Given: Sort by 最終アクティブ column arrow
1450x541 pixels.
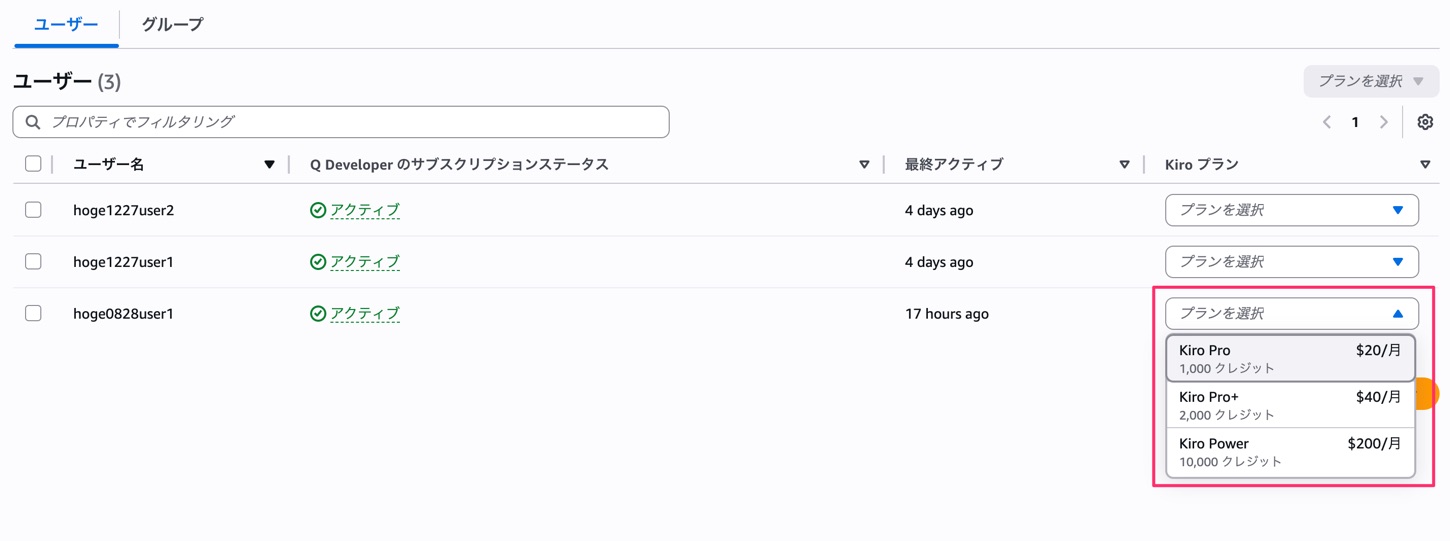Looking at the screenshot, I should click(1124, 165).
